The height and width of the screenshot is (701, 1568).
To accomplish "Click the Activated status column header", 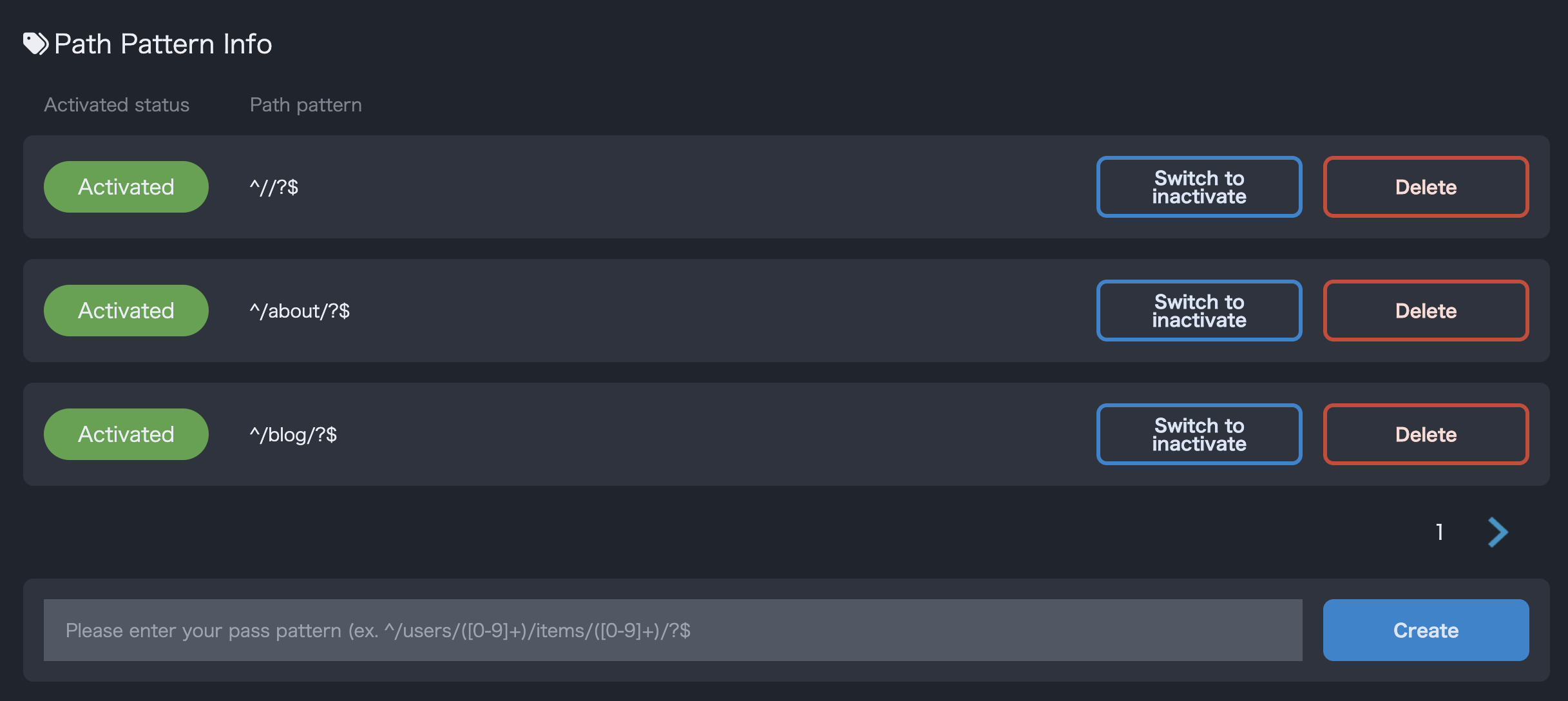I will click(x=117, y=105).
